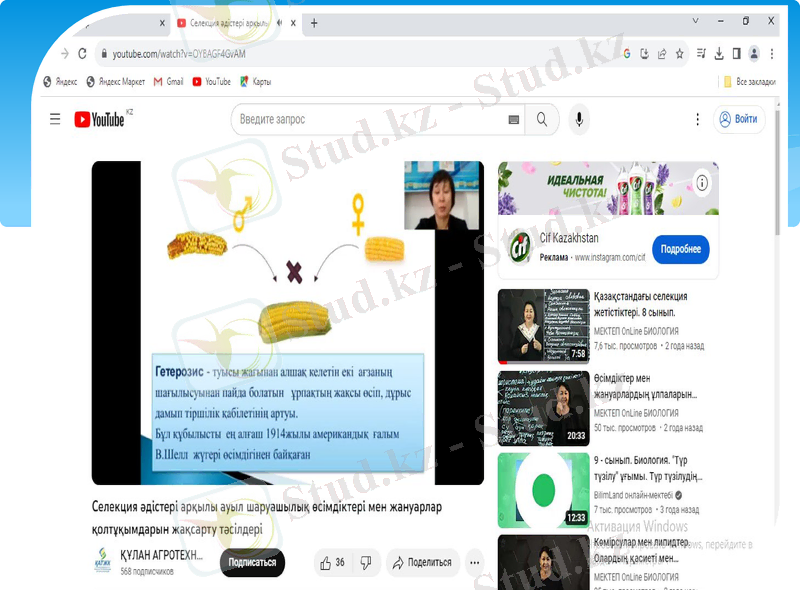The width and height of the screenshot is (800, 590).
Task: Click the search magnifier button
Action: 542,119
